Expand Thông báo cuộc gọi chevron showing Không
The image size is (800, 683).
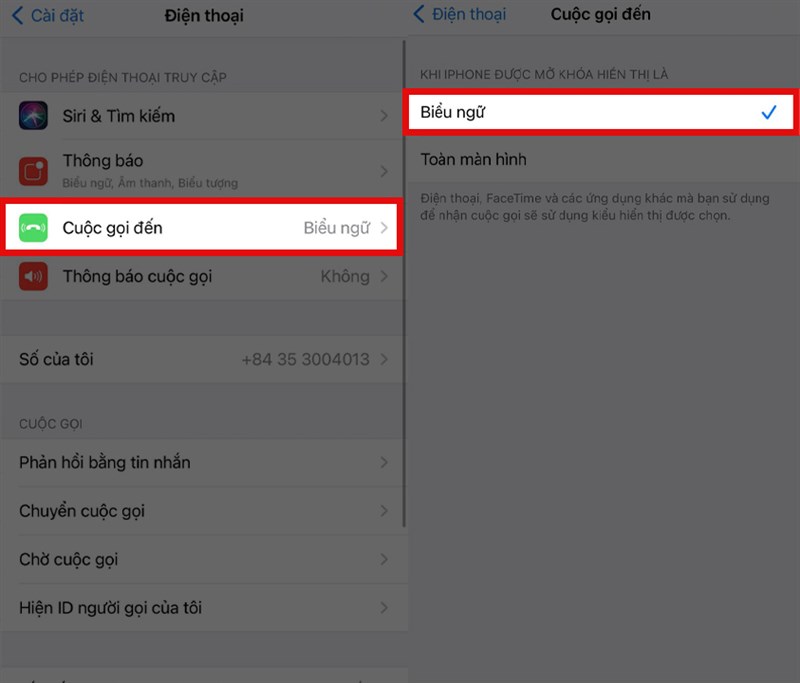384,276
